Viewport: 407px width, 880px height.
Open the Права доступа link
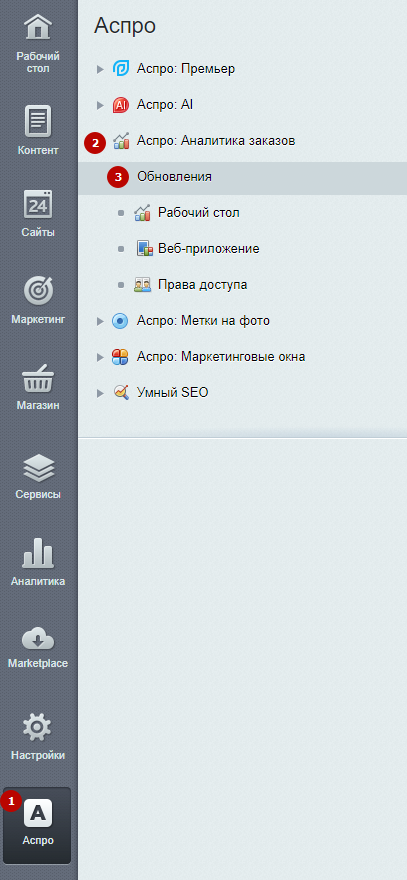[202, 285]
